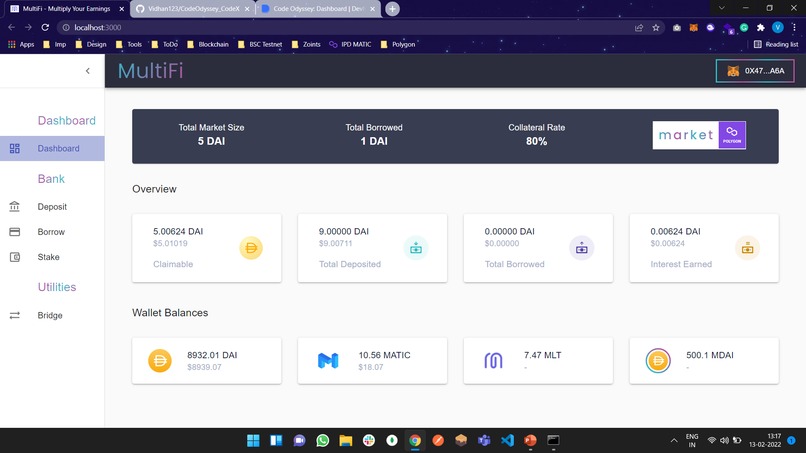This screenshot has width=806, height=453.
Task: Bookmark this page with the star icon
Action: click(656, 28)
